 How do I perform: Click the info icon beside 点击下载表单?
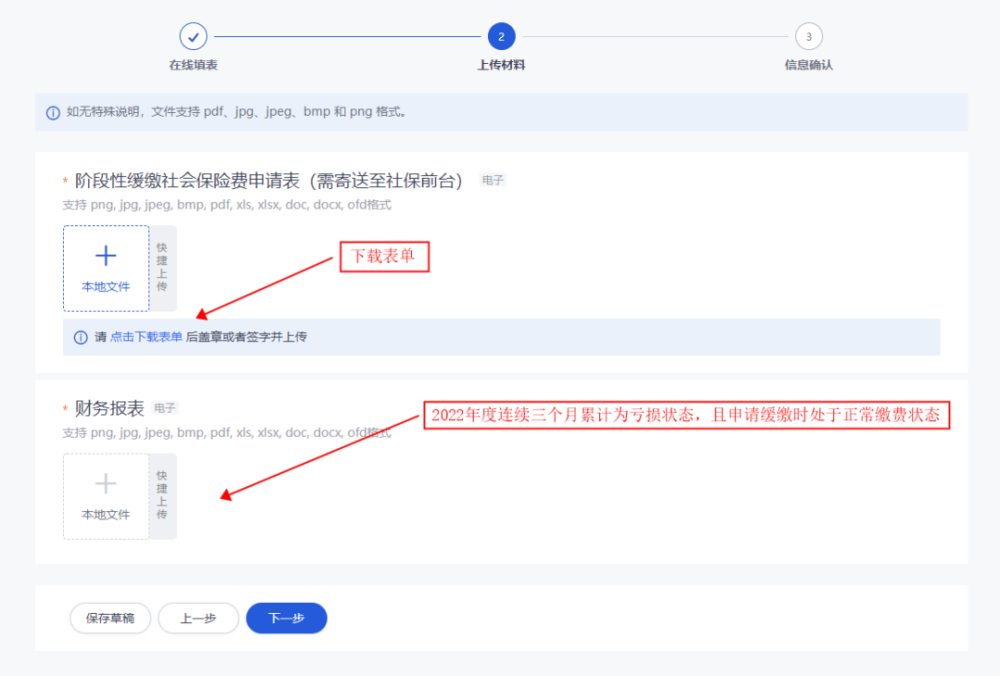[80, 337]
